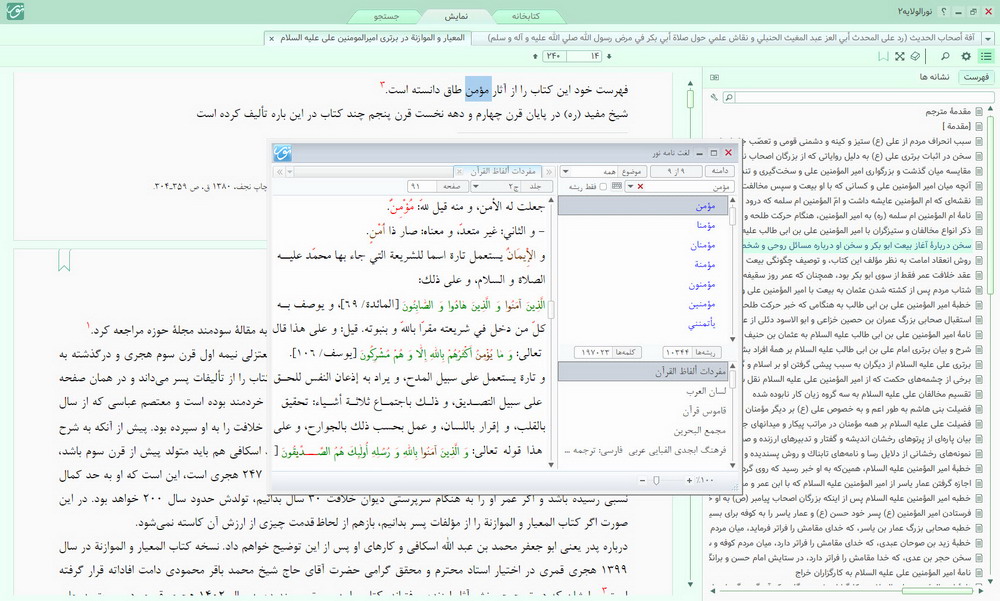Clear the dictionary search word with the red X
The image size is (1000, 601).
tap(640, 187)
